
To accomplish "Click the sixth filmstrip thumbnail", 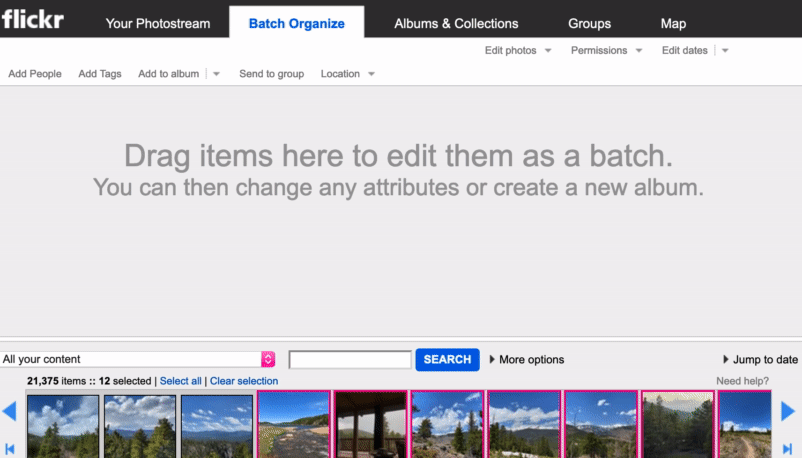I will 447,425.
